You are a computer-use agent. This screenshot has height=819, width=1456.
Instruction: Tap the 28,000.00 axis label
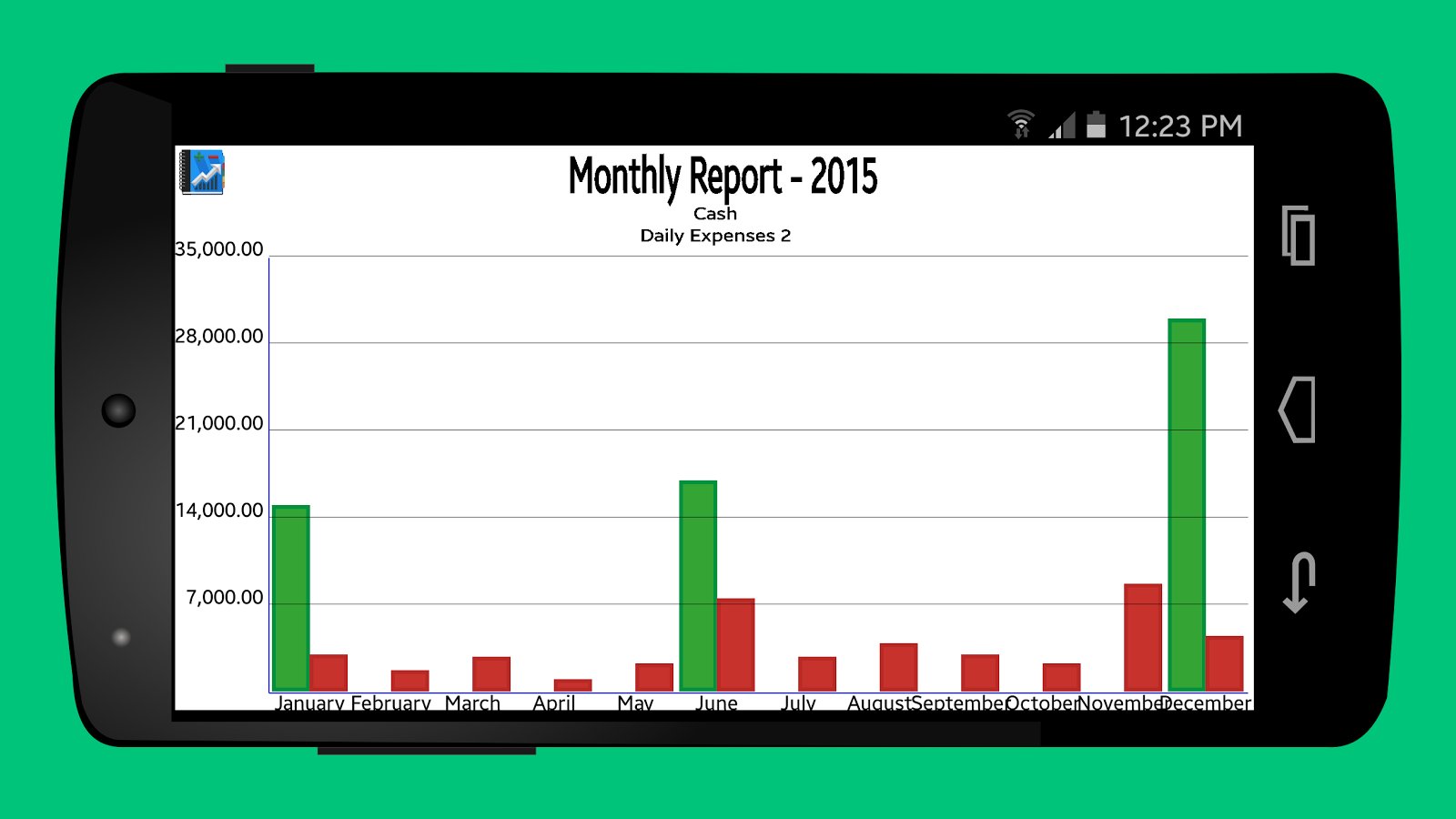tap(219, 337)
